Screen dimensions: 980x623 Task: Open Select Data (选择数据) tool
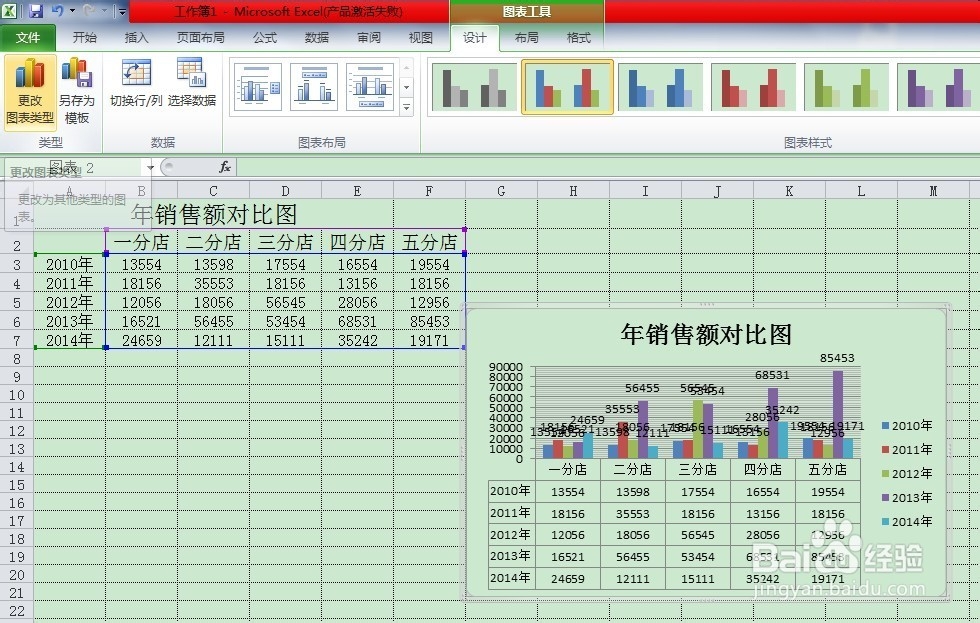point(192,83)
